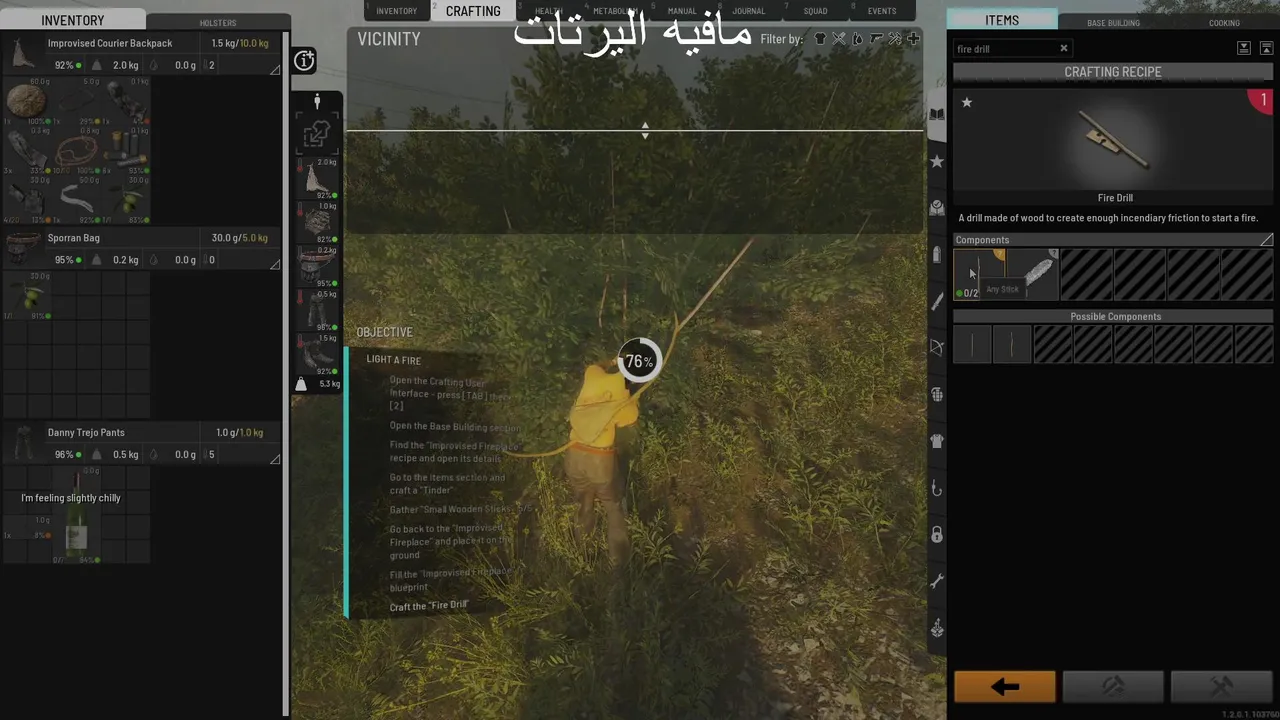Open the Journal top menu tab

pyautogui.click(x=748, y=11)
